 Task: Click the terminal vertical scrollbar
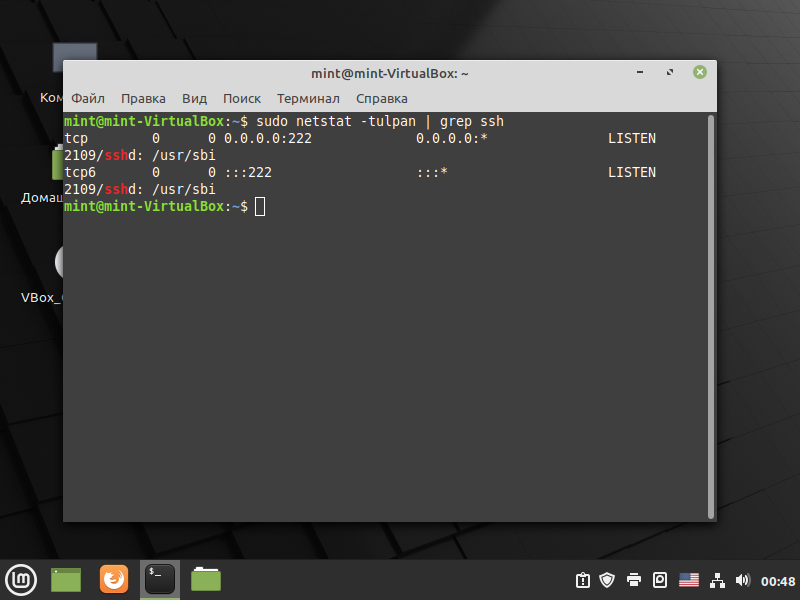(711, 316)
